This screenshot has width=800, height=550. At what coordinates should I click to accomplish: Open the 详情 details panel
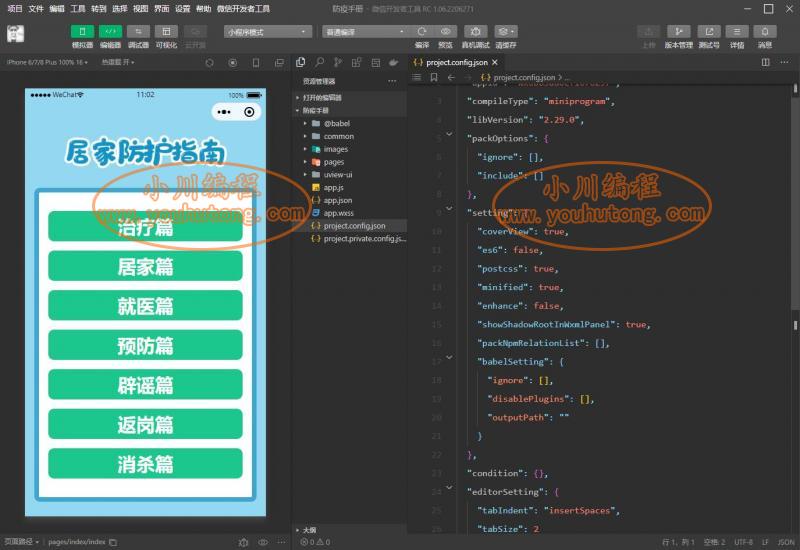coord(737,32)
